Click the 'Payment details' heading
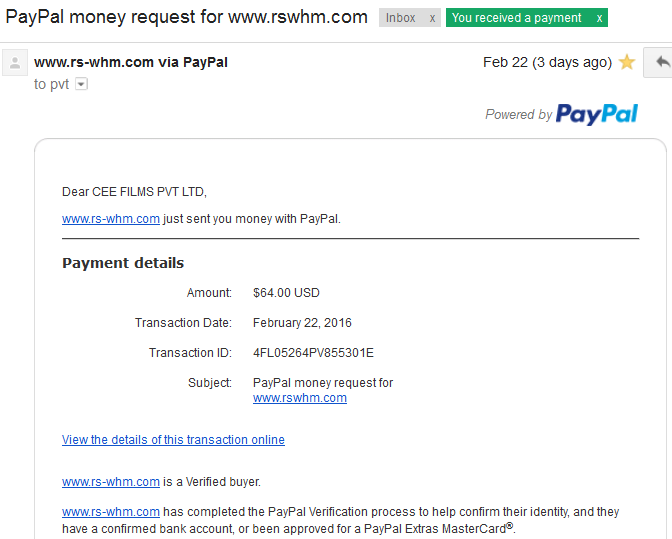The height and width of the screenshot is (539, 672). pyautogui.click(x=123, y=263)
